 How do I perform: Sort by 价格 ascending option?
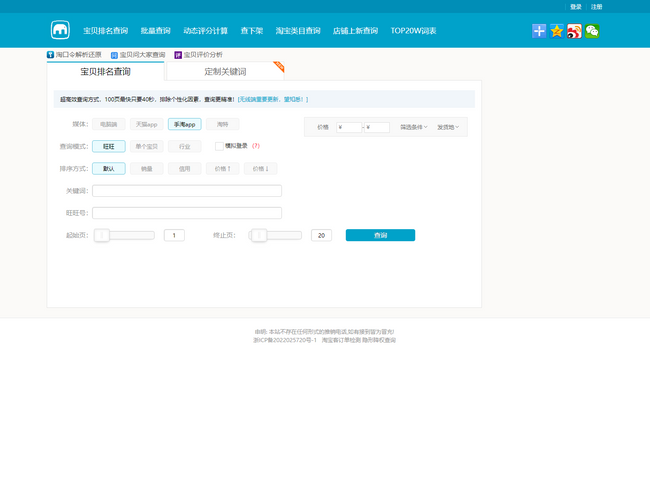tap(222, 169)
